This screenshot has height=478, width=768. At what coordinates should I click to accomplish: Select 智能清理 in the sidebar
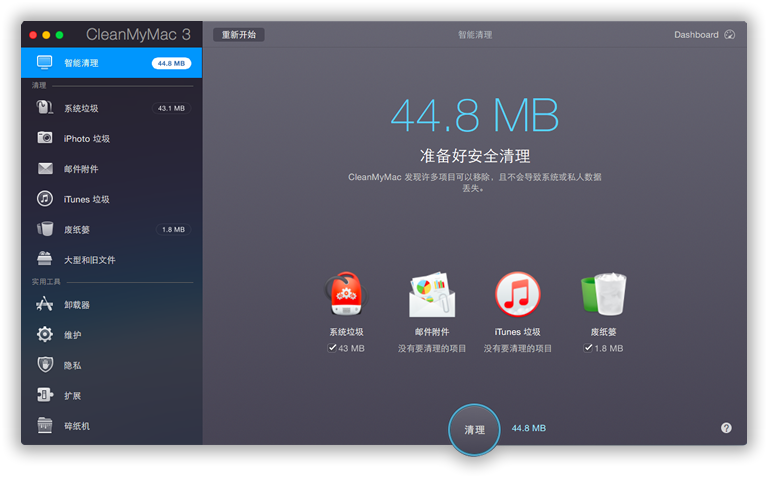coord(112,63)
